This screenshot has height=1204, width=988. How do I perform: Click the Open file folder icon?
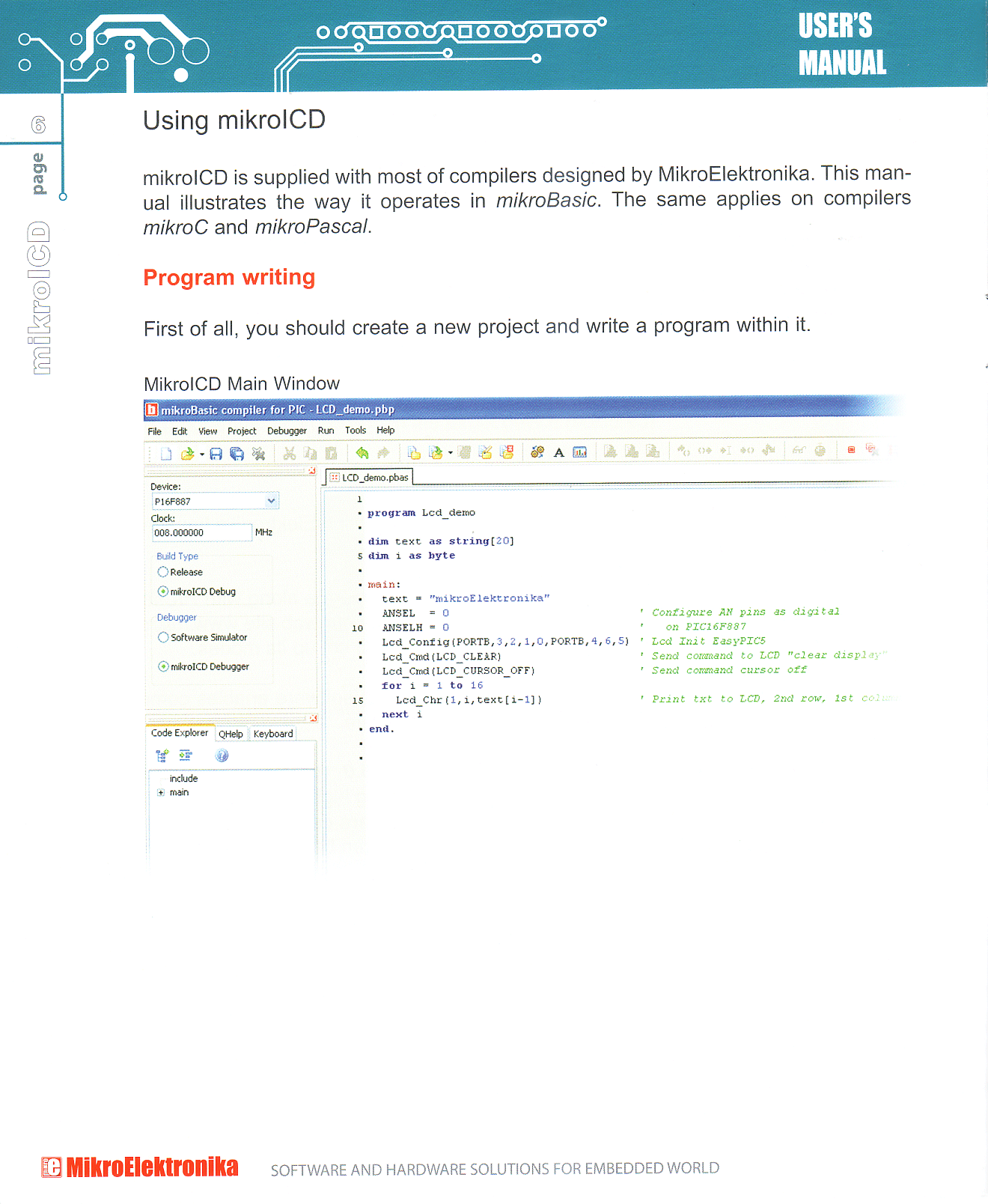187,454
